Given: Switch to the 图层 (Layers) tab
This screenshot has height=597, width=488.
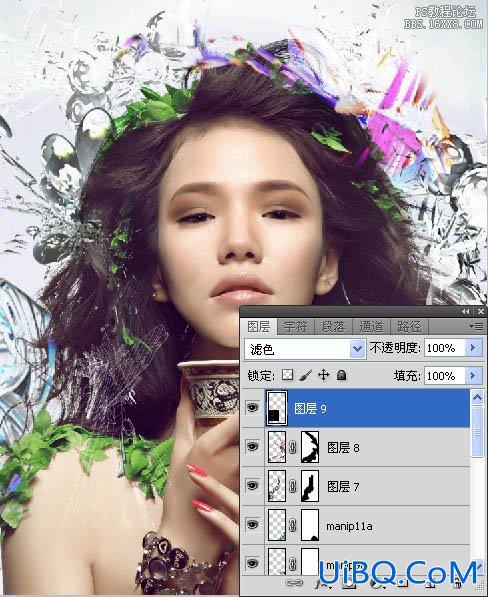Looking at the screenshot, I should coord(258,326).
